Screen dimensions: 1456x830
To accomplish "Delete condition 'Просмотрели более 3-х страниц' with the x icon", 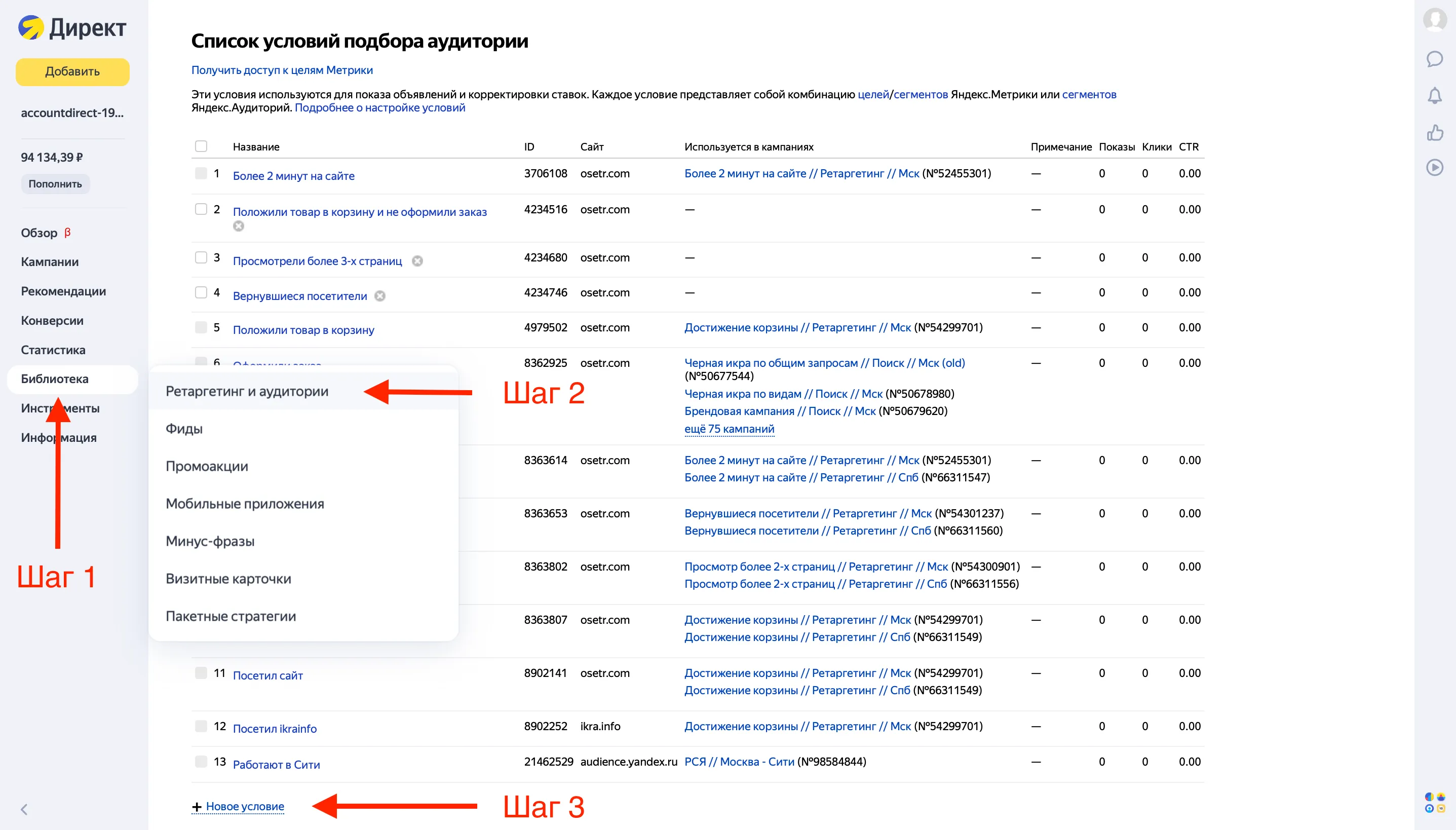I will point(417,261).
